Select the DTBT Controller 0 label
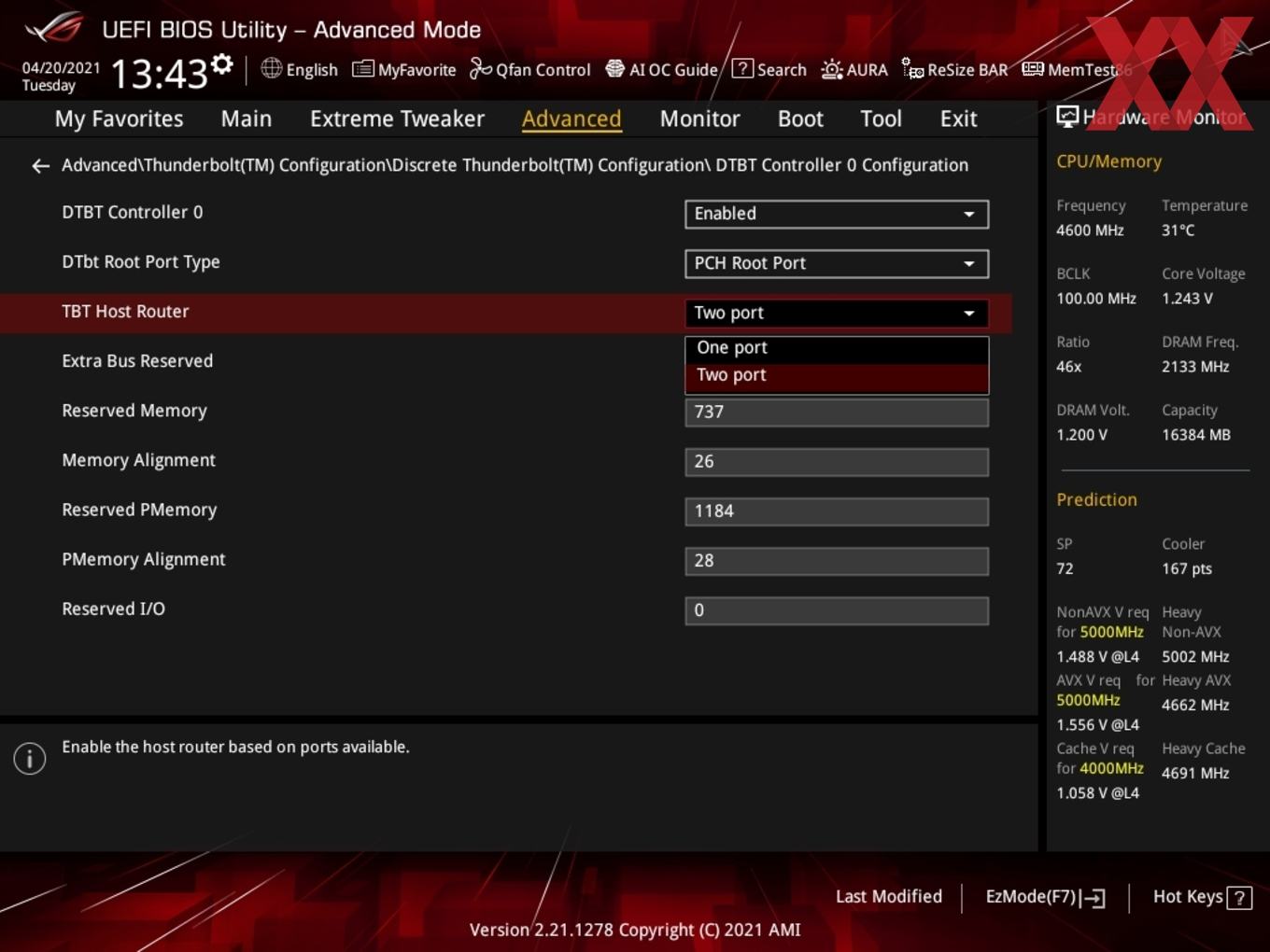1270x952 pixels. 132,213
